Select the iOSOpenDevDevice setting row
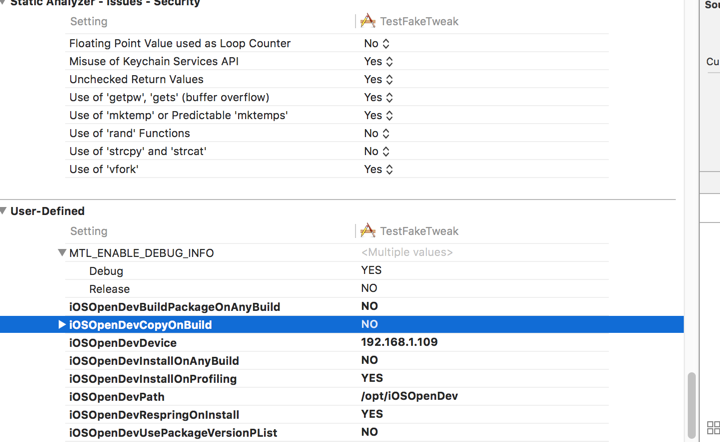The width and height of the screenshot is (720, 442). (123, 343)
